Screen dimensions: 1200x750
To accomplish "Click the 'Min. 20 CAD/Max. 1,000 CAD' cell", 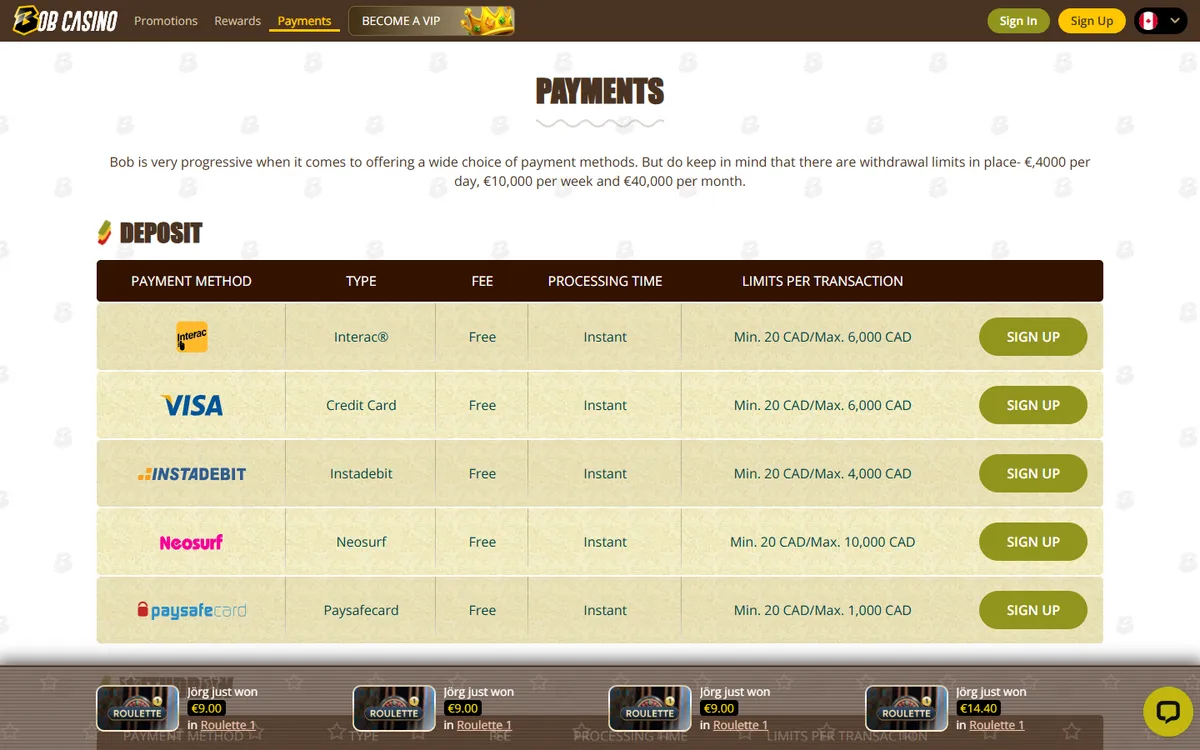I will tap(822, 610).
